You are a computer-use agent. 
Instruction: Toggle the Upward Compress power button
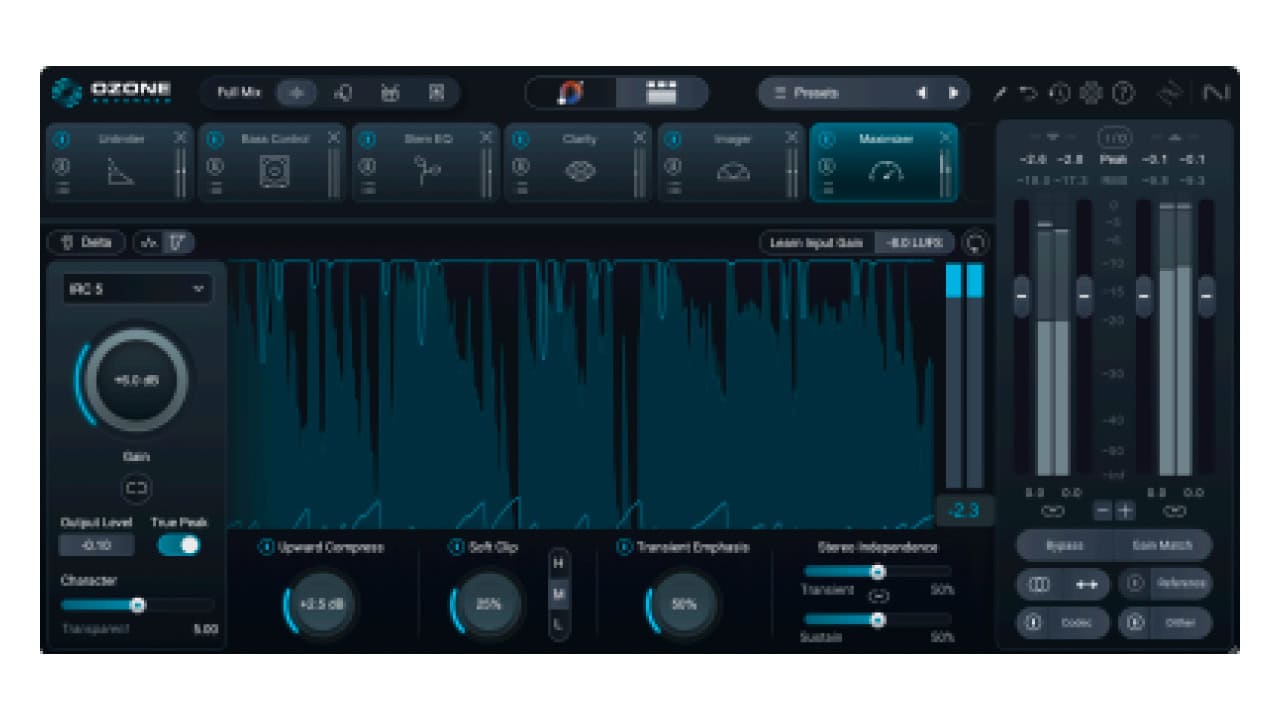(x=266, y=547)
